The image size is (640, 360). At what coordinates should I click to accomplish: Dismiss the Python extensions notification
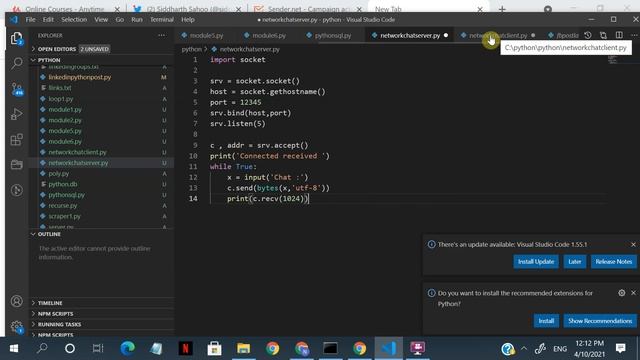(633, 293)
